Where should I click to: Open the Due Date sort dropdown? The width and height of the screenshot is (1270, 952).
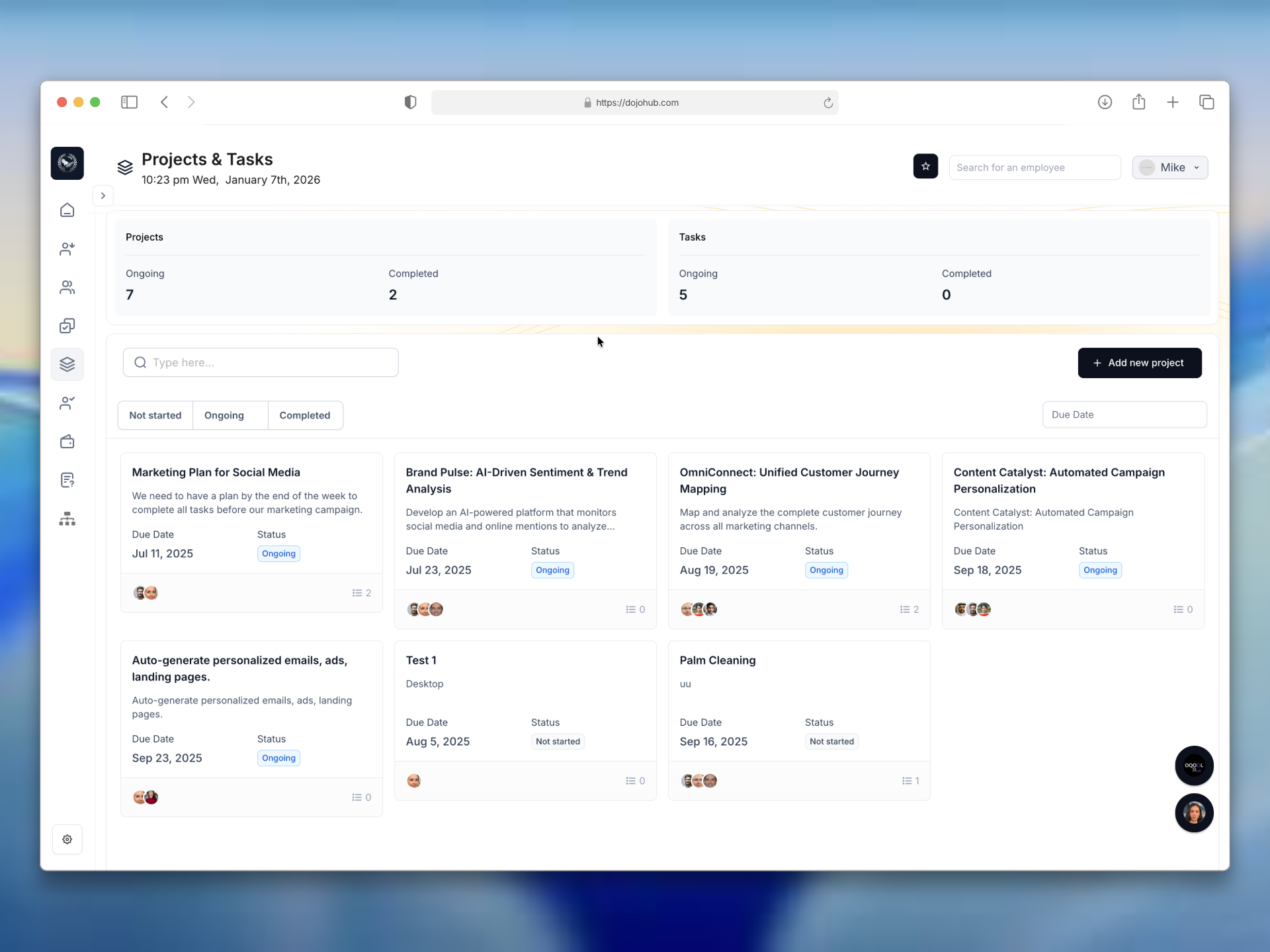click(x=1124, y=415)
